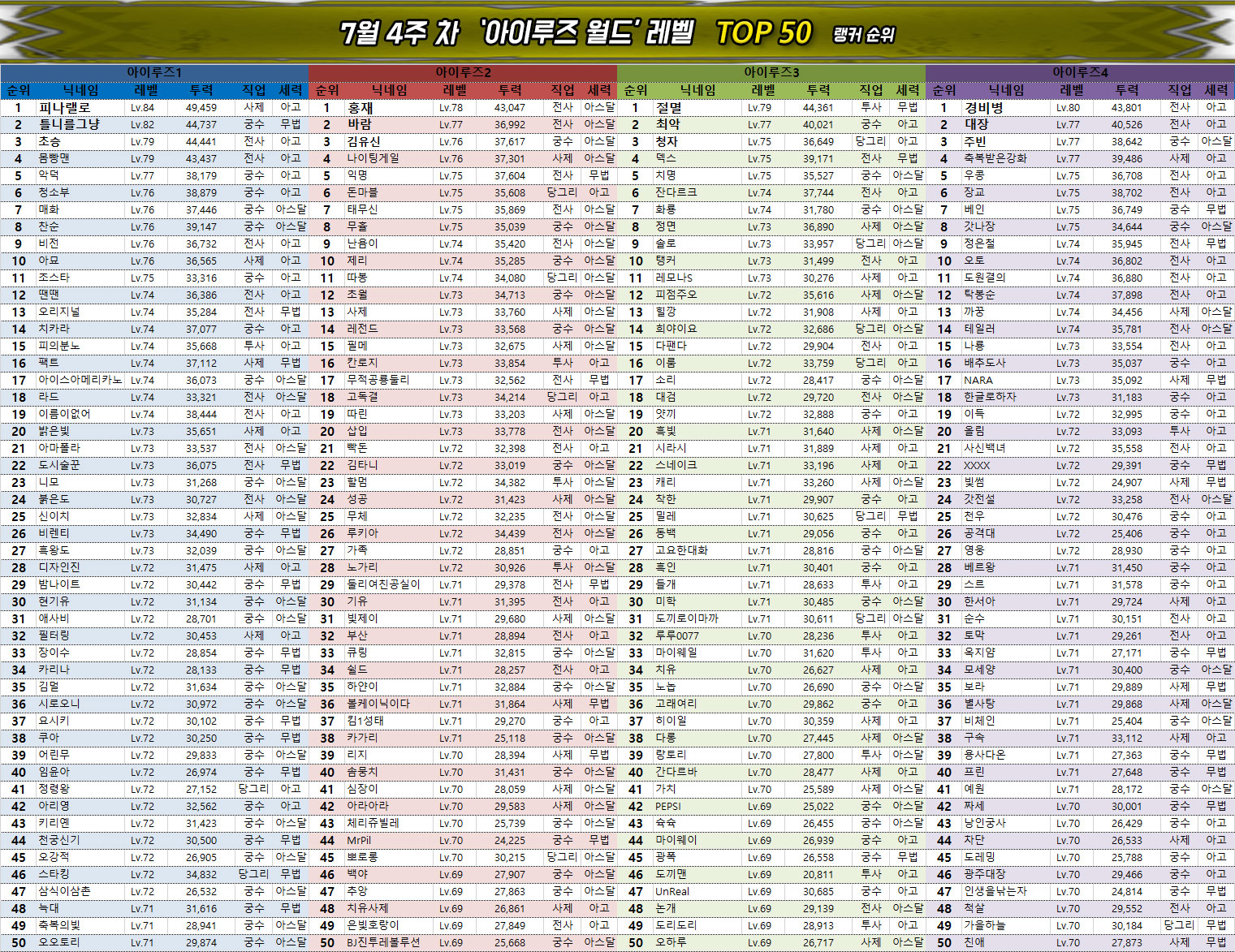Click nickname '가을하늘'
Viewport: 1235px width, 952px height.
coord(985,925)
